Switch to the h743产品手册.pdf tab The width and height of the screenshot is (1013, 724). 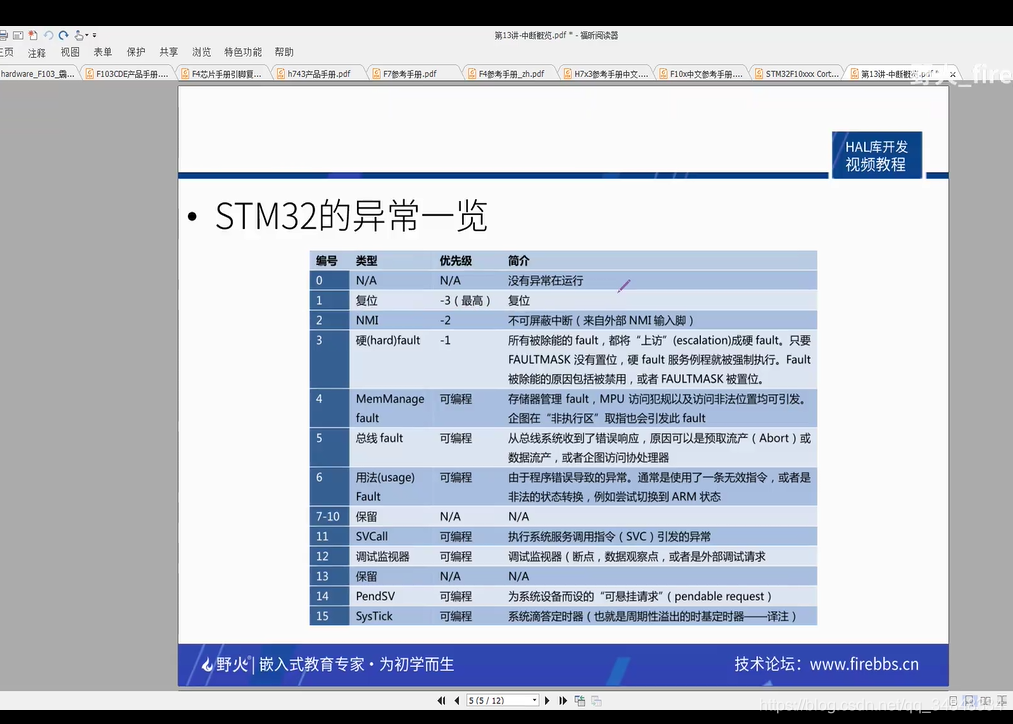(318, 74)
